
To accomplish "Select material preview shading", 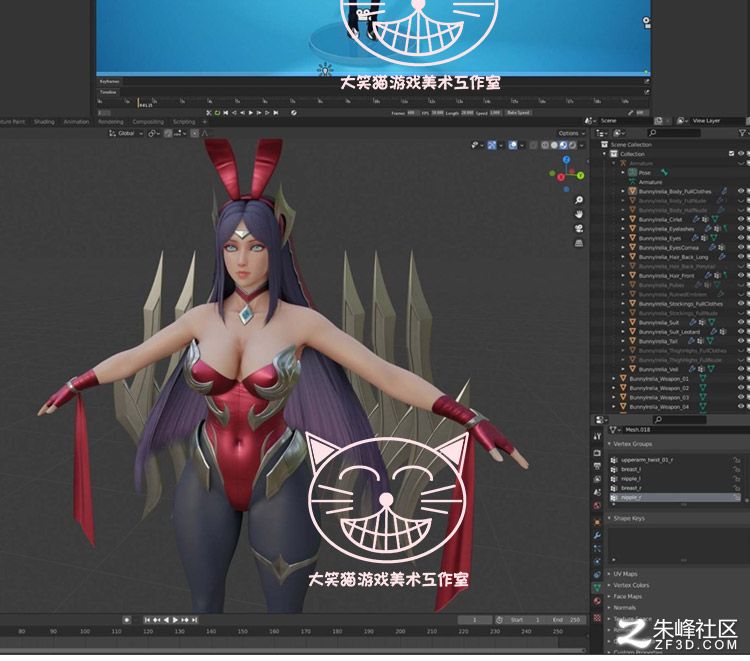I will [x=563, y=145].
